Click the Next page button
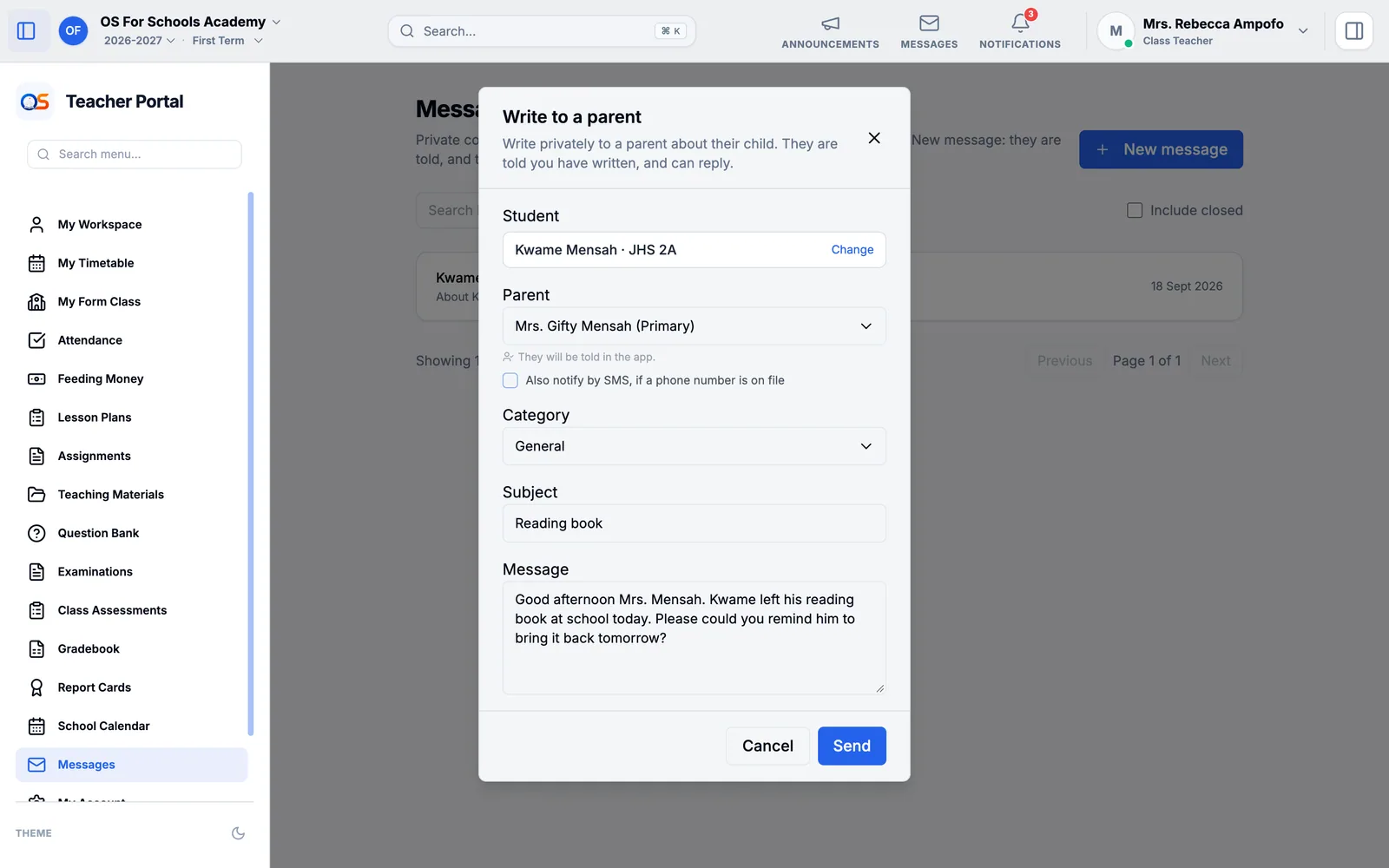1389x868 pixels. (x=1215, y=361)
